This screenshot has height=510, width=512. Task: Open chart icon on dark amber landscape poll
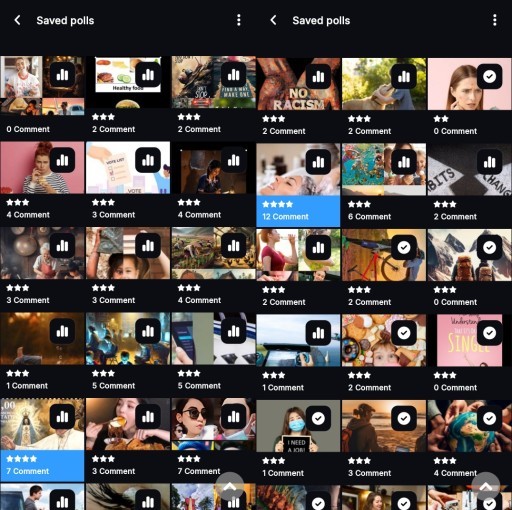click(62, 331)
